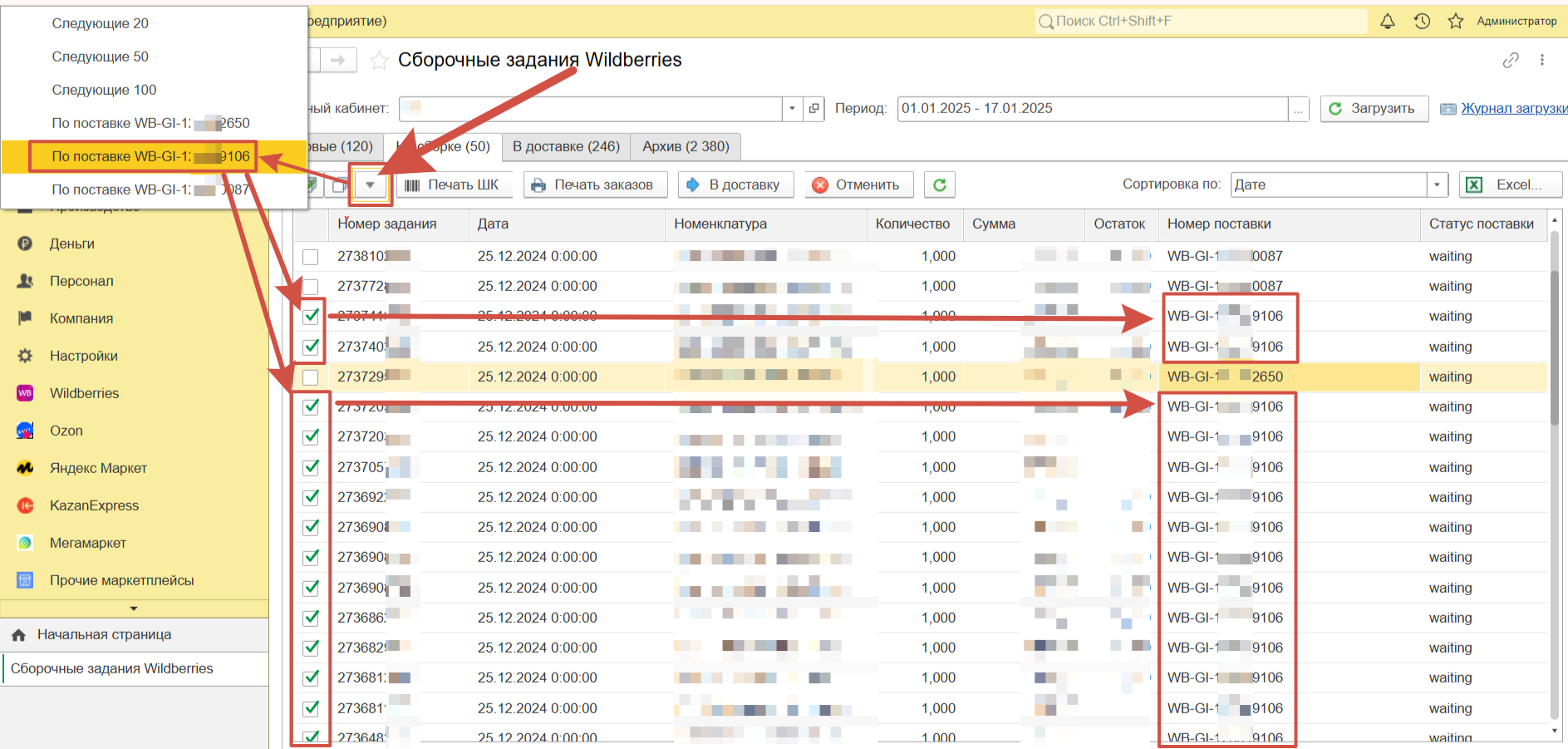Choose По поставке ending 9106 entry

(x=150, y=156)
